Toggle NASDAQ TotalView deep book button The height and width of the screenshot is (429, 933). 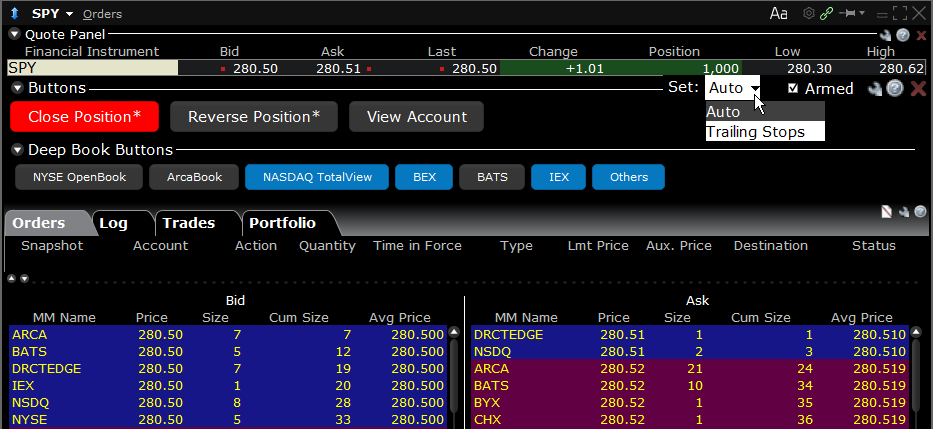tap(317, 177)
